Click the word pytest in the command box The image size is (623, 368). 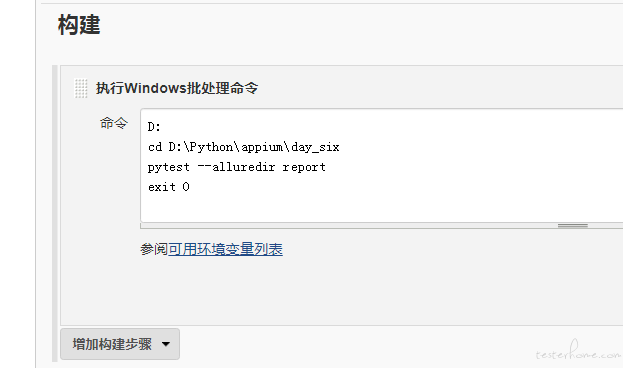click(168, 167)
